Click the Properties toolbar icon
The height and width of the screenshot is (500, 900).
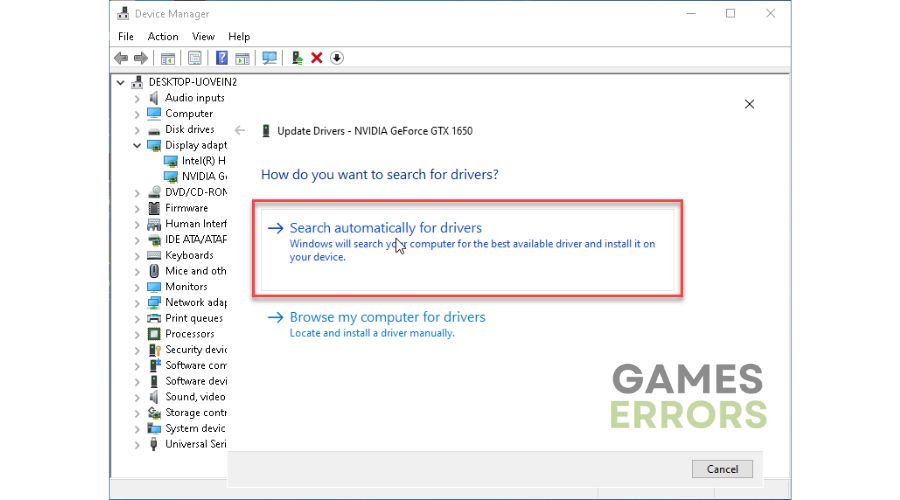point(195,58)
